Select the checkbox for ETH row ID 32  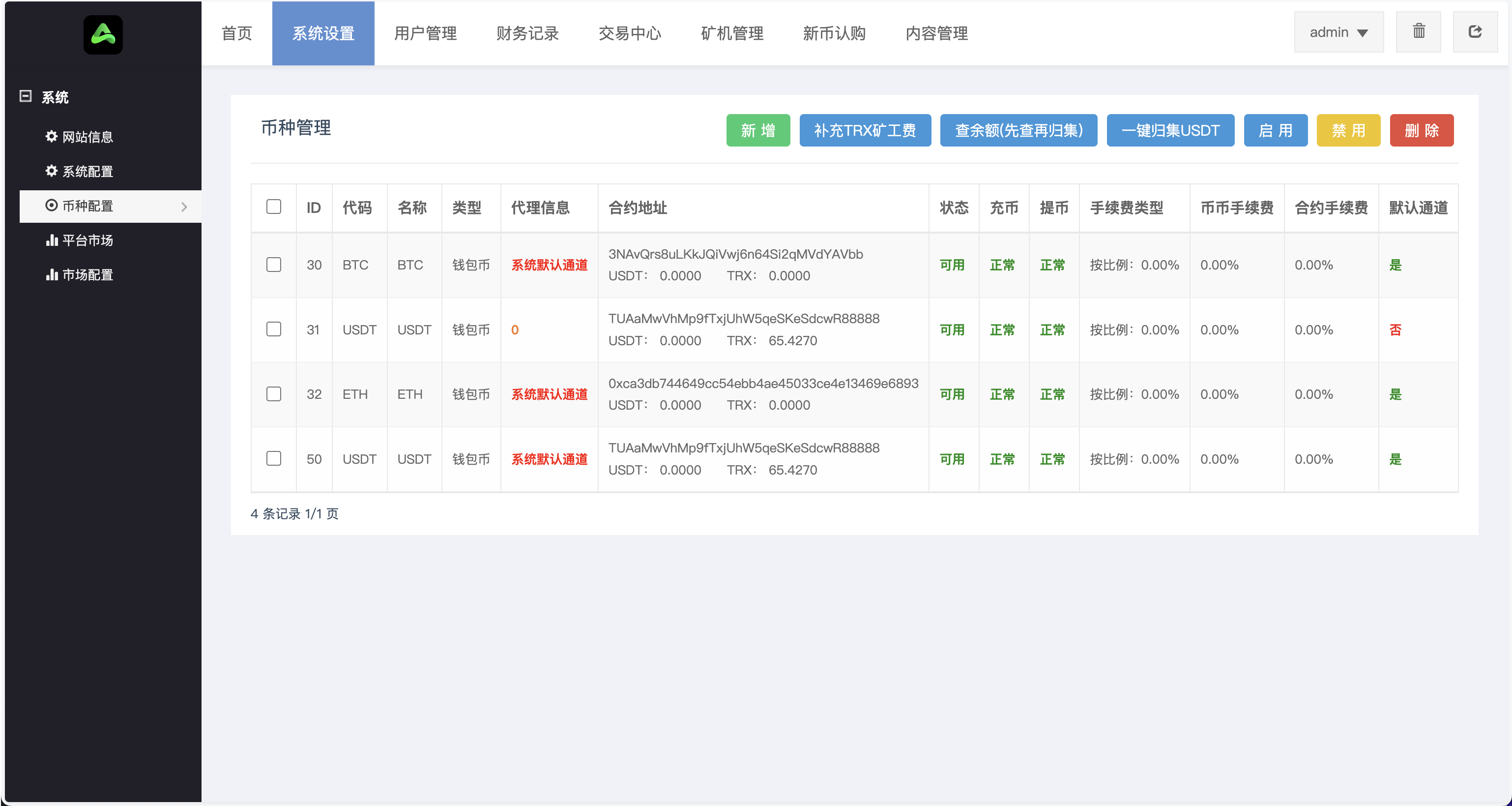pos(273,394)
